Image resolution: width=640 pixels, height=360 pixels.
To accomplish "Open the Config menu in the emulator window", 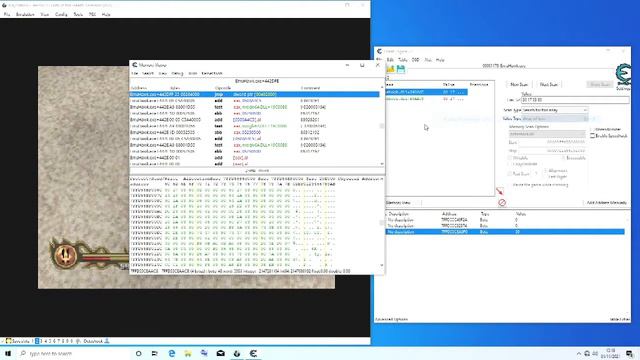I will pos(61,14).
